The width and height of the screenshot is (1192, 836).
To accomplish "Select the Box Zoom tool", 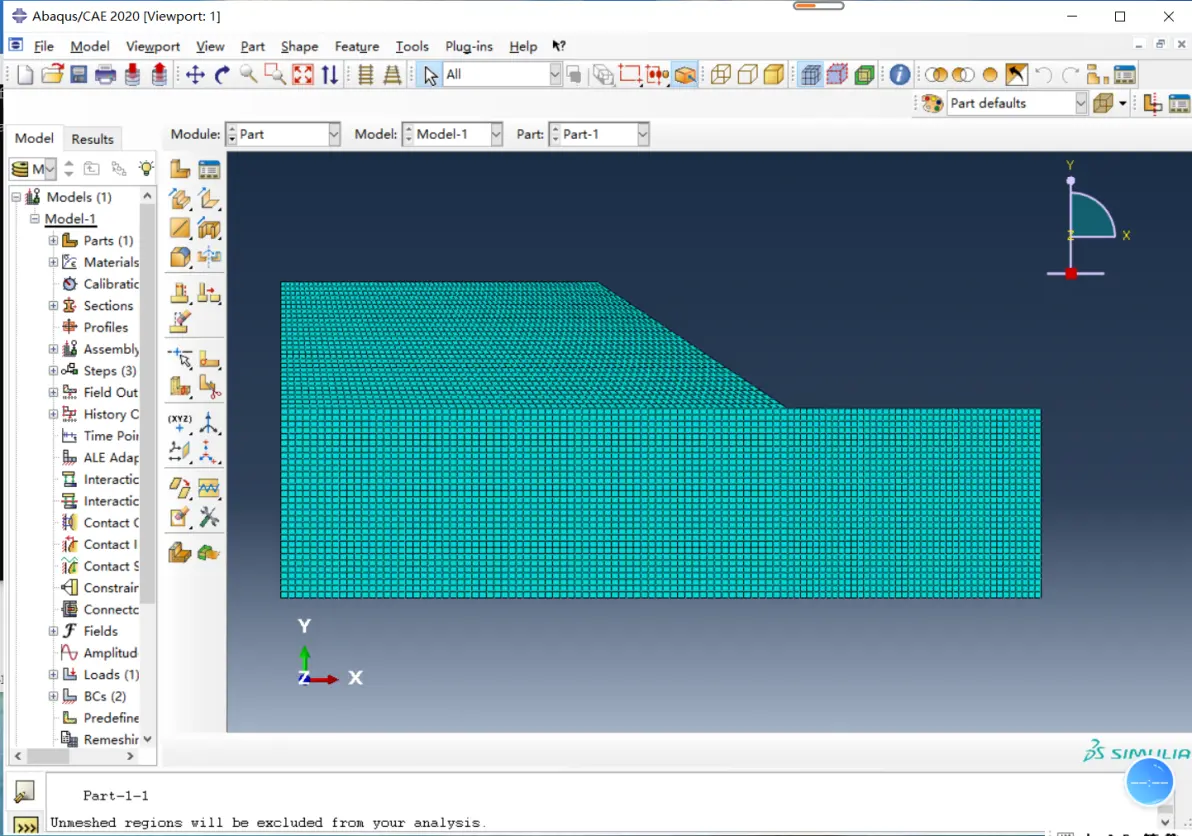I will pos(274,74).
